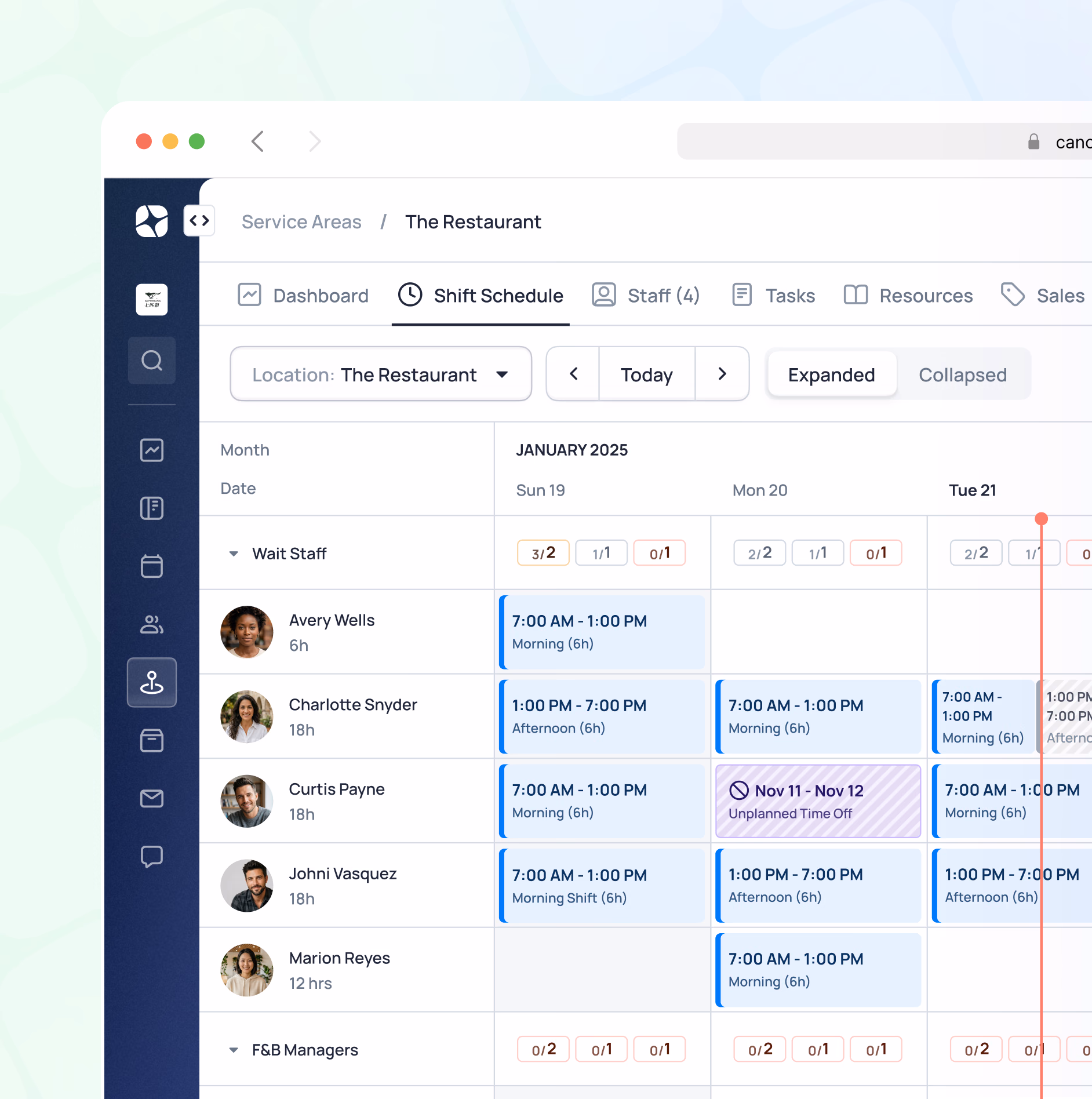Open Charlotte Snyder's staff row name
This screenshot has height=1099, width=1092.
(353, 705)
